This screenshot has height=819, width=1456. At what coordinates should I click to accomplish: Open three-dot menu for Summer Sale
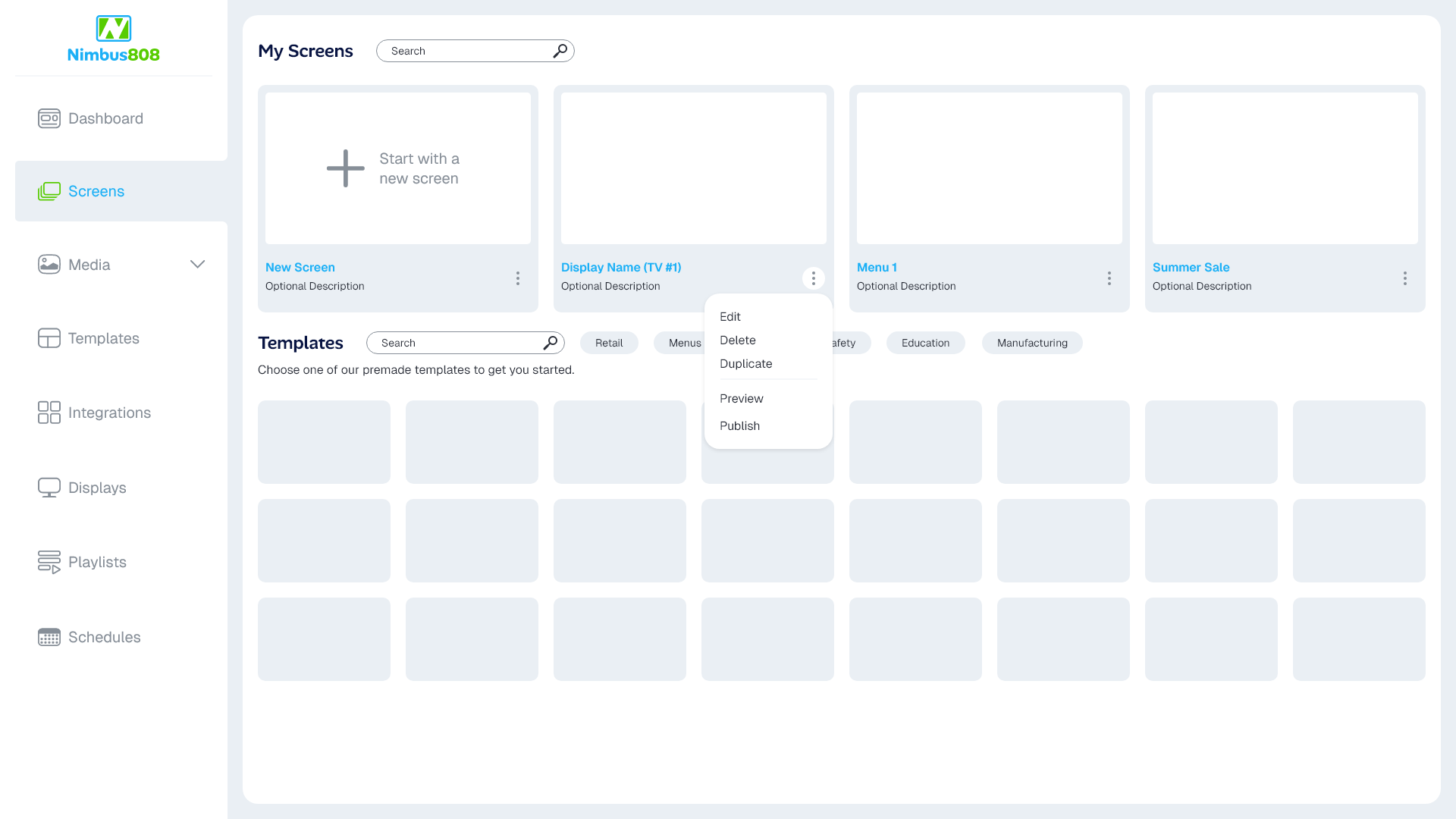(x=1404, y=278)
